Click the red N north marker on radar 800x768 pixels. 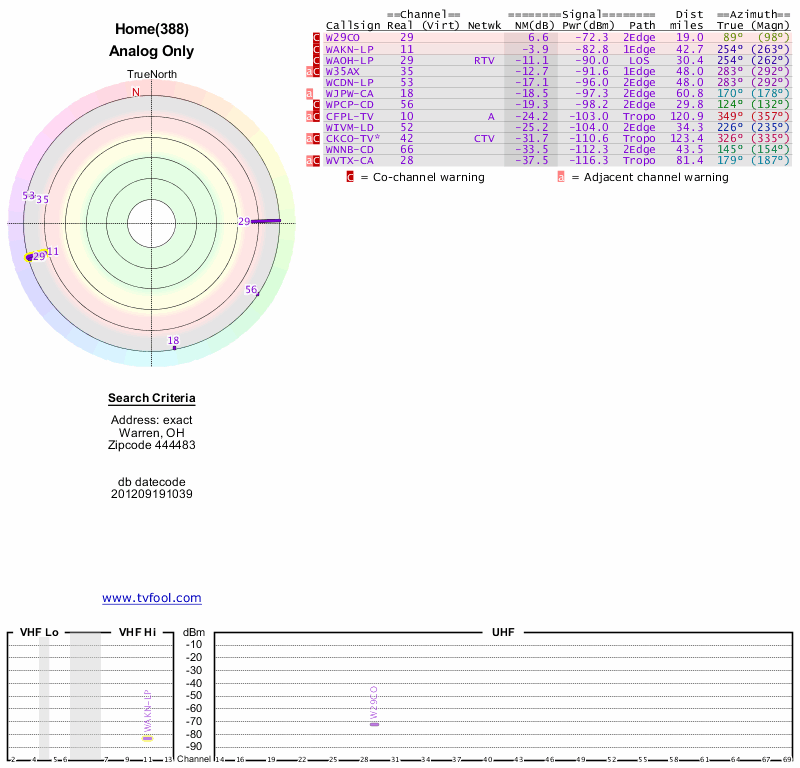click(137, 93)
